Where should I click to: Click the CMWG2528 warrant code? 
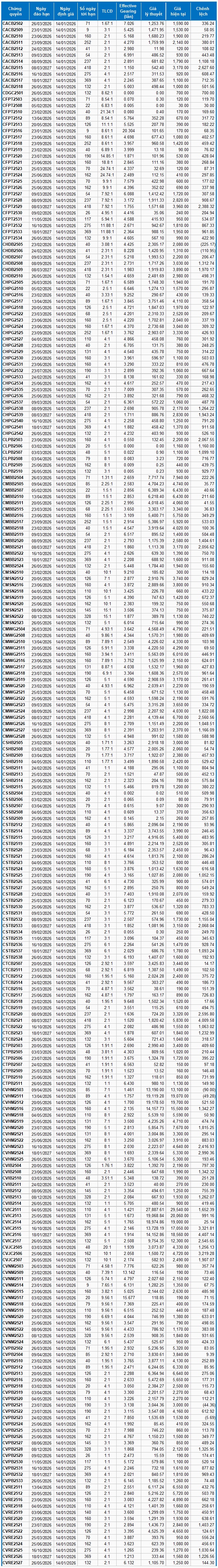(13, 737)
